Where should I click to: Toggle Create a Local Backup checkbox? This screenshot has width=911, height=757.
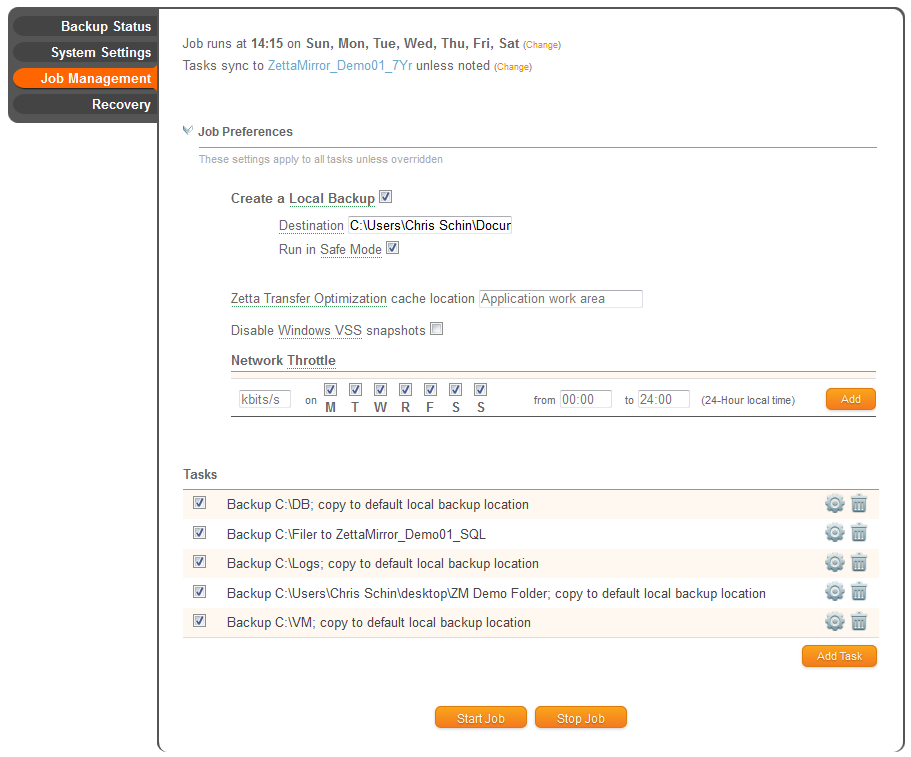coord(386,197)
